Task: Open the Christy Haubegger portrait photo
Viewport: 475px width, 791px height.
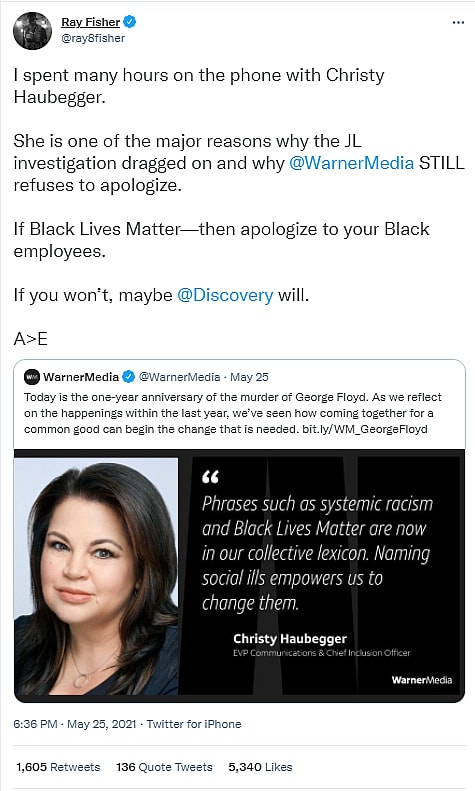Action: tap(96, 576)
